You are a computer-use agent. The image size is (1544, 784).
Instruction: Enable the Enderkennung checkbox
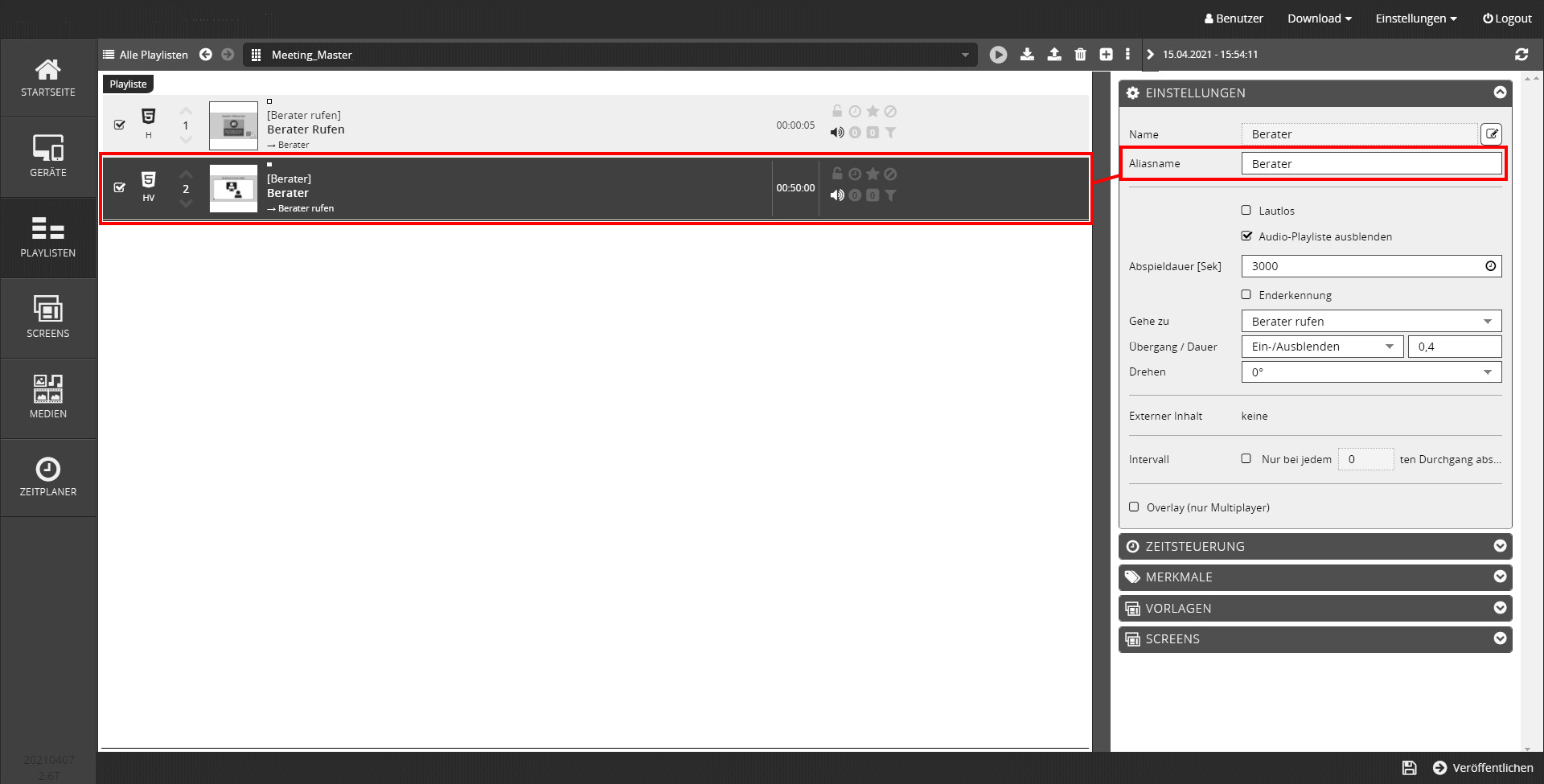click(x=1246, y=295)
